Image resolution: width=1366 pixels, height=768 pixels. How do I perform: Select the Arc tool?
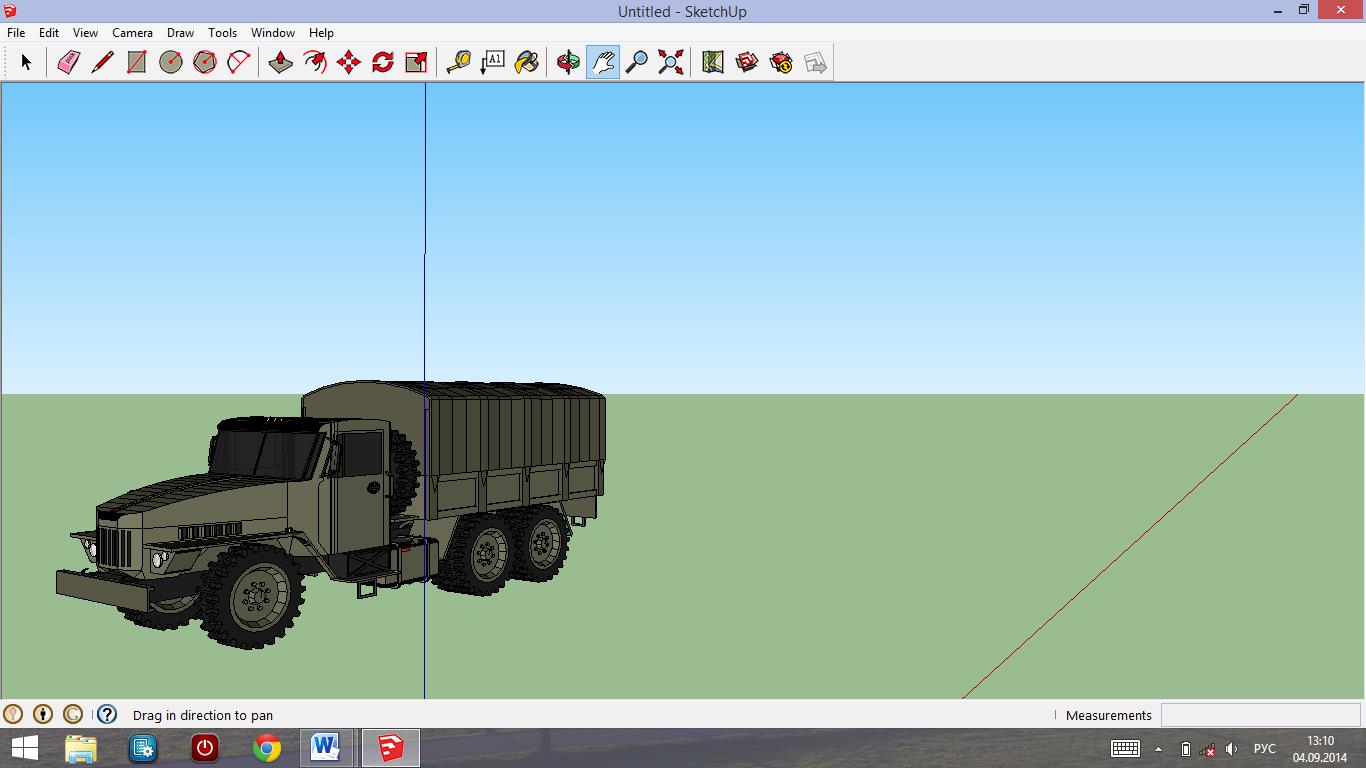[239, 62]
